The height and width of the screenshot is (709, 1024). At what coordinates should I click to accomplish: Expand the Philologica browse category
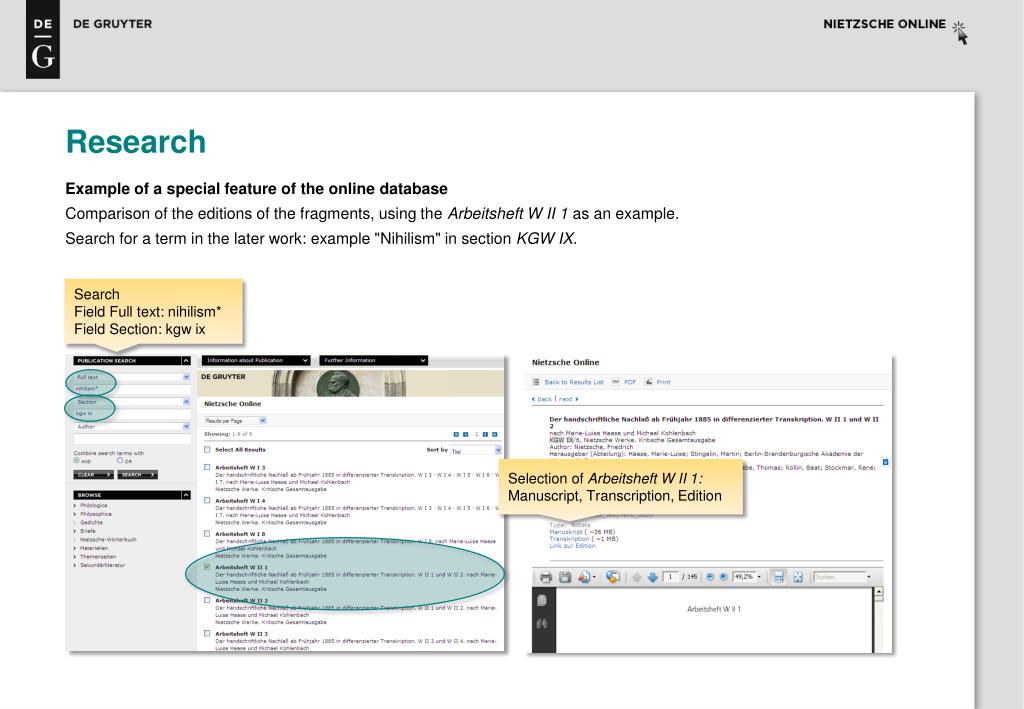coord(75,506)
